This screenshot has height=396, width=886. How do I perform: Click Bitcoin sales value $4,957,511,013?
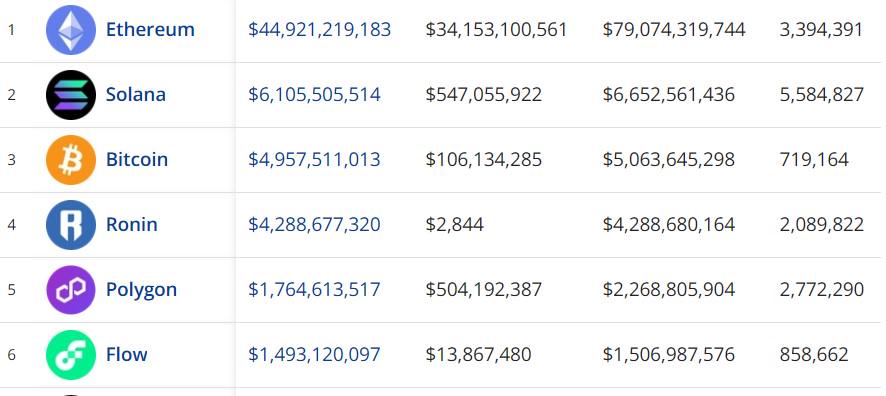pos(314,160)
